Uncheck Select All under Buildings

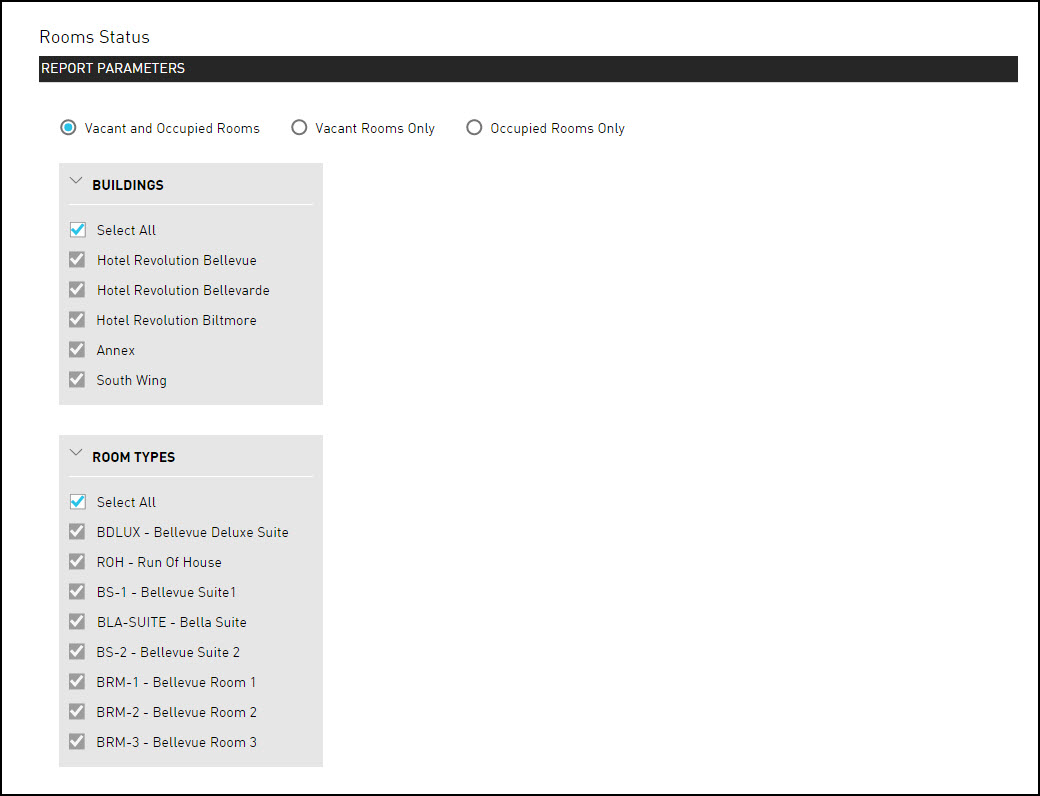click(x=77, y=229)
